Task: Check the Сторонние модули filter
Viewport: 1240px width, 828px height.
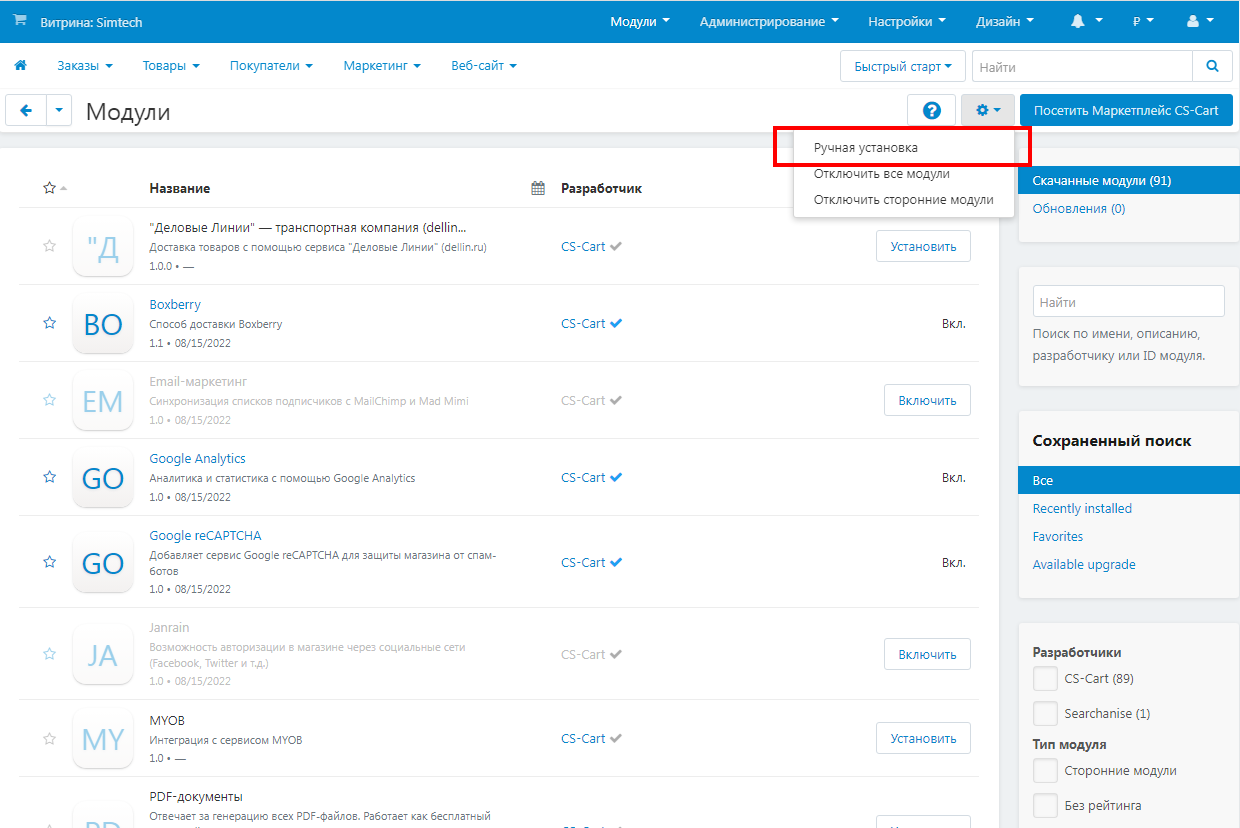Action: [x=1045, y=771]
